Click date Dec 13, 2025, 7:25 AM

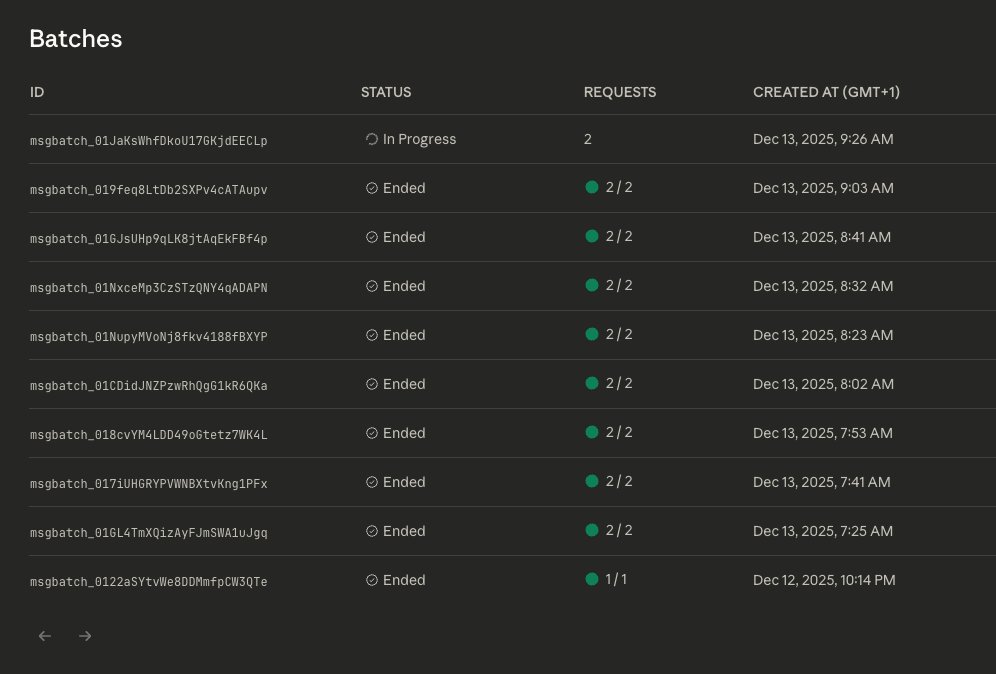coord(823,531)
